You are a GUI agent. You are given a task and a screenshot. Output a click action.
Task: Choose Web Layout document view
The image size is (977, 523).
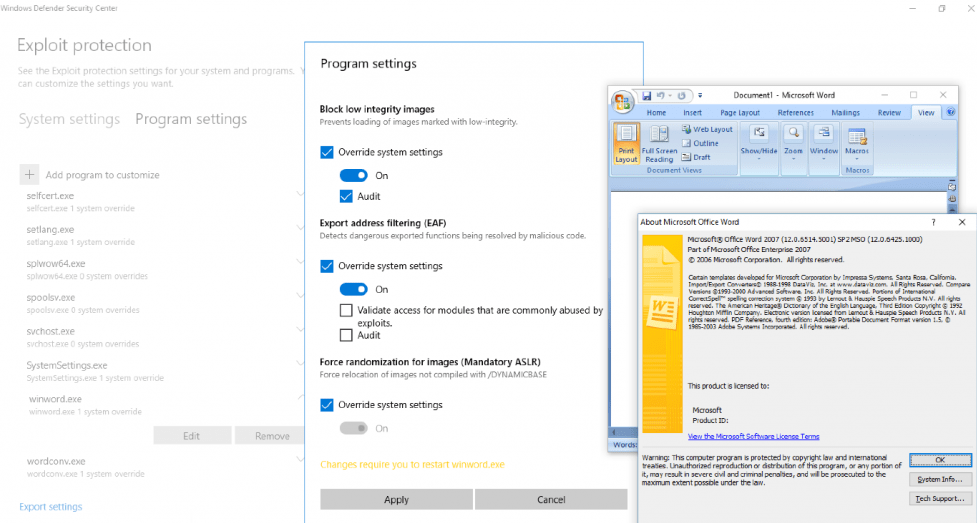tap(707, 129)
